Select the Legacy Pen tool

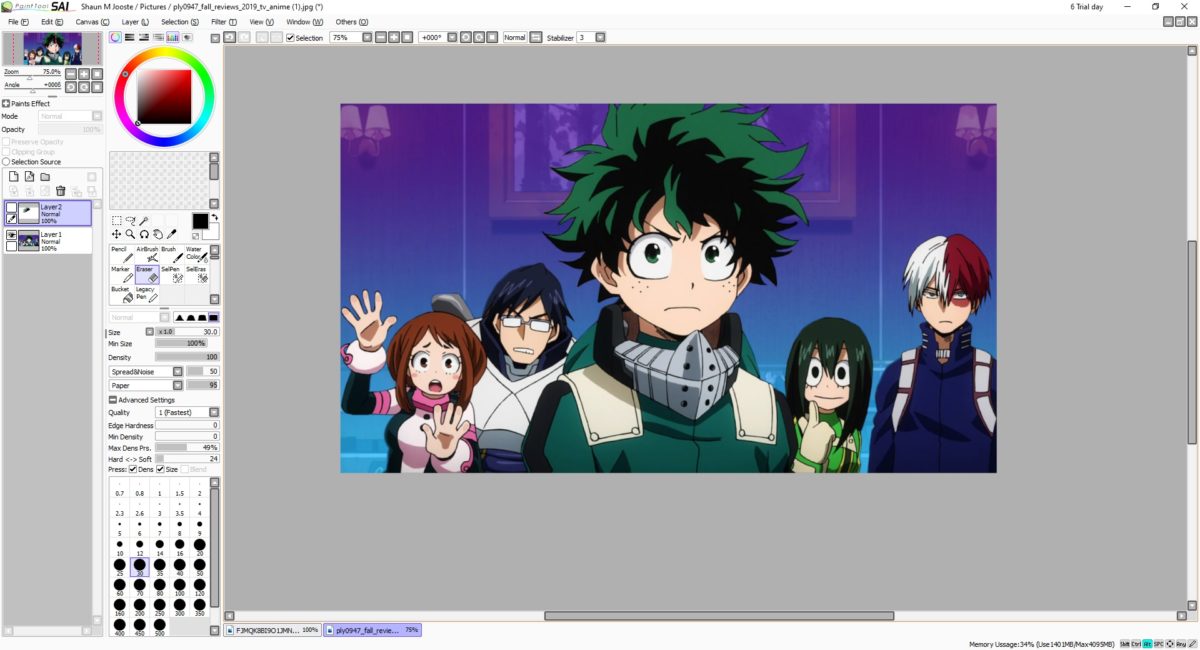point(147,295)
